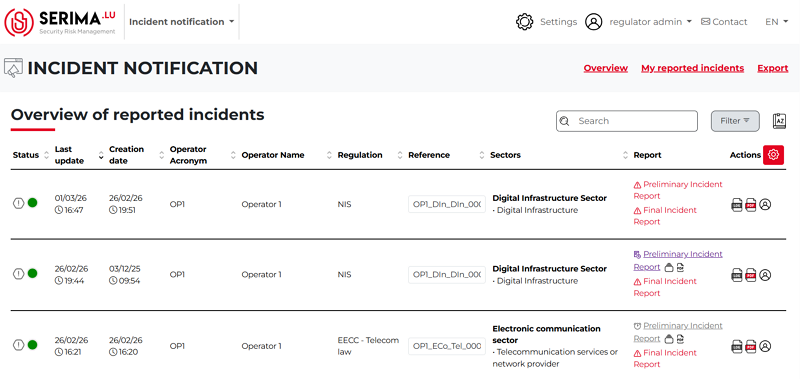Click the small PDF icon beside the purple Preliminary report
800x379 pixels.
pos(680,267)
